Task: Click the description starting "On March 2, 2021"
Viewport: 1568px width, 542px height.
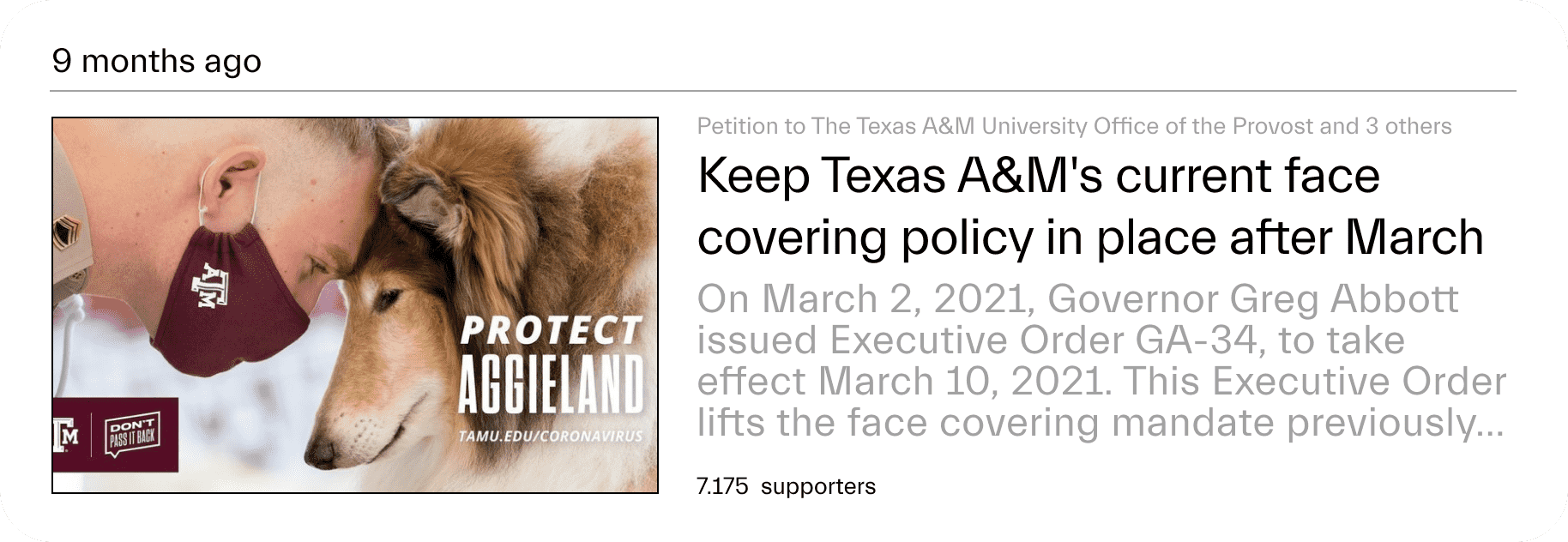Action: (x=1101, y=361)
